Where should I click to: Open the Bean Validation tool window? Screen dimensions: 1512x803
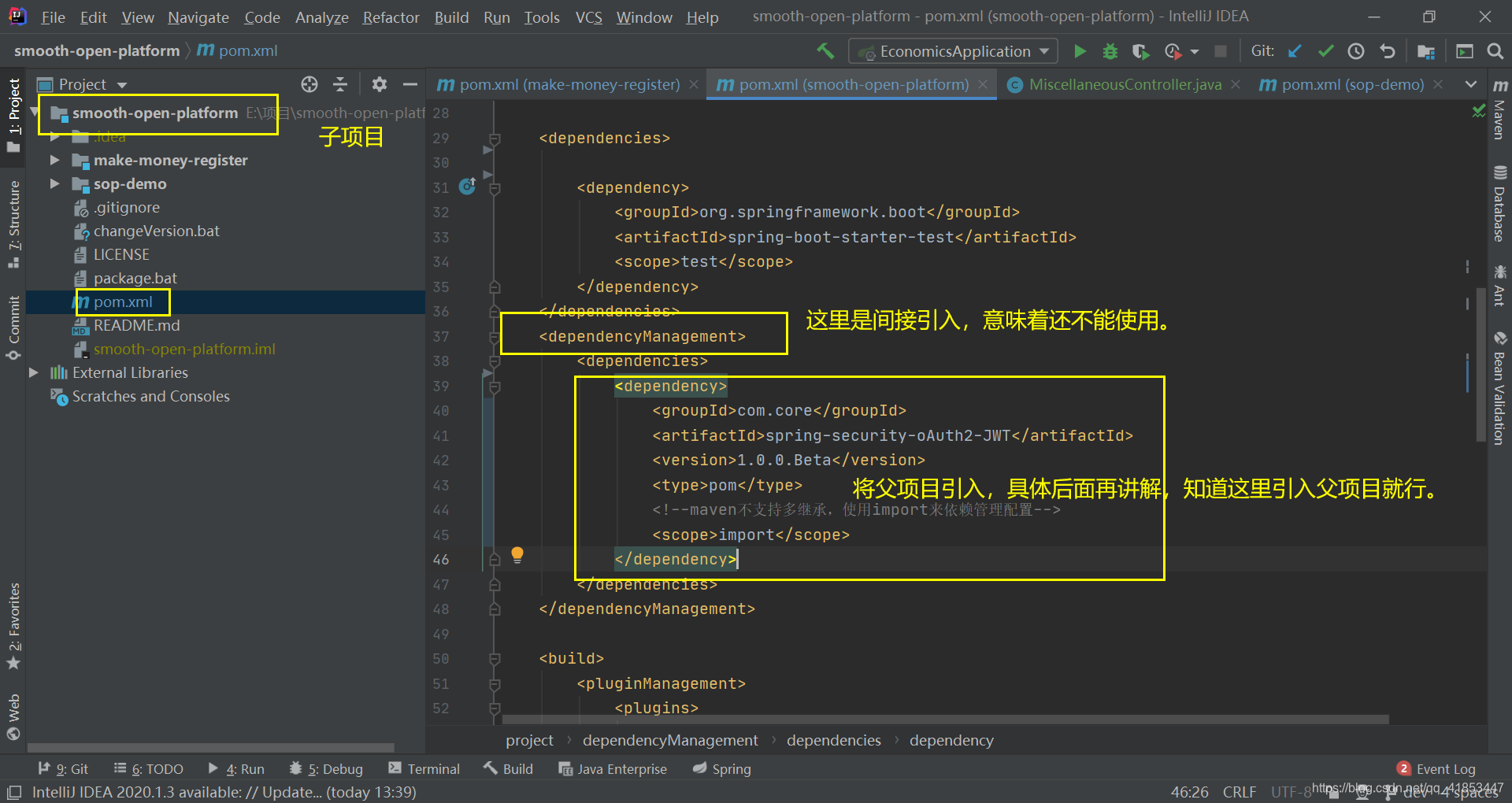click(1499, 388)
